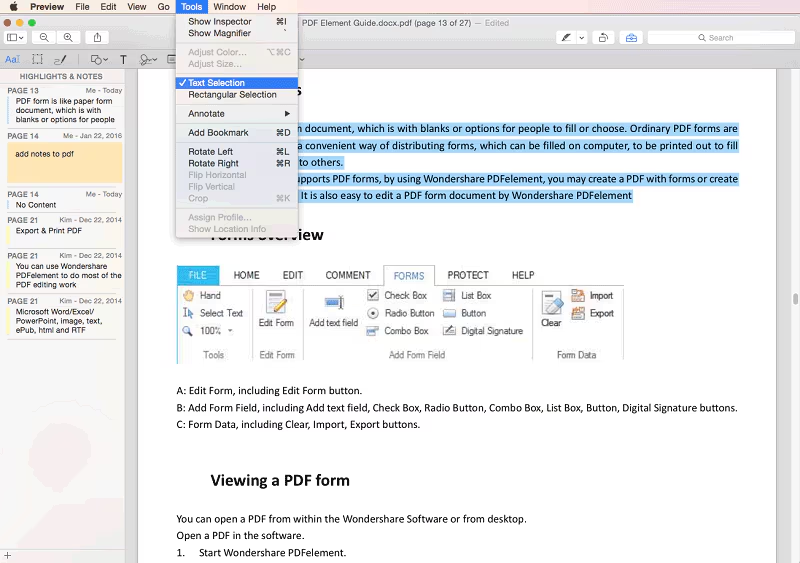Select the Sketch drawing tool
Image resolution: width=800 pixels, height=563 pixels.
[60, 59]
